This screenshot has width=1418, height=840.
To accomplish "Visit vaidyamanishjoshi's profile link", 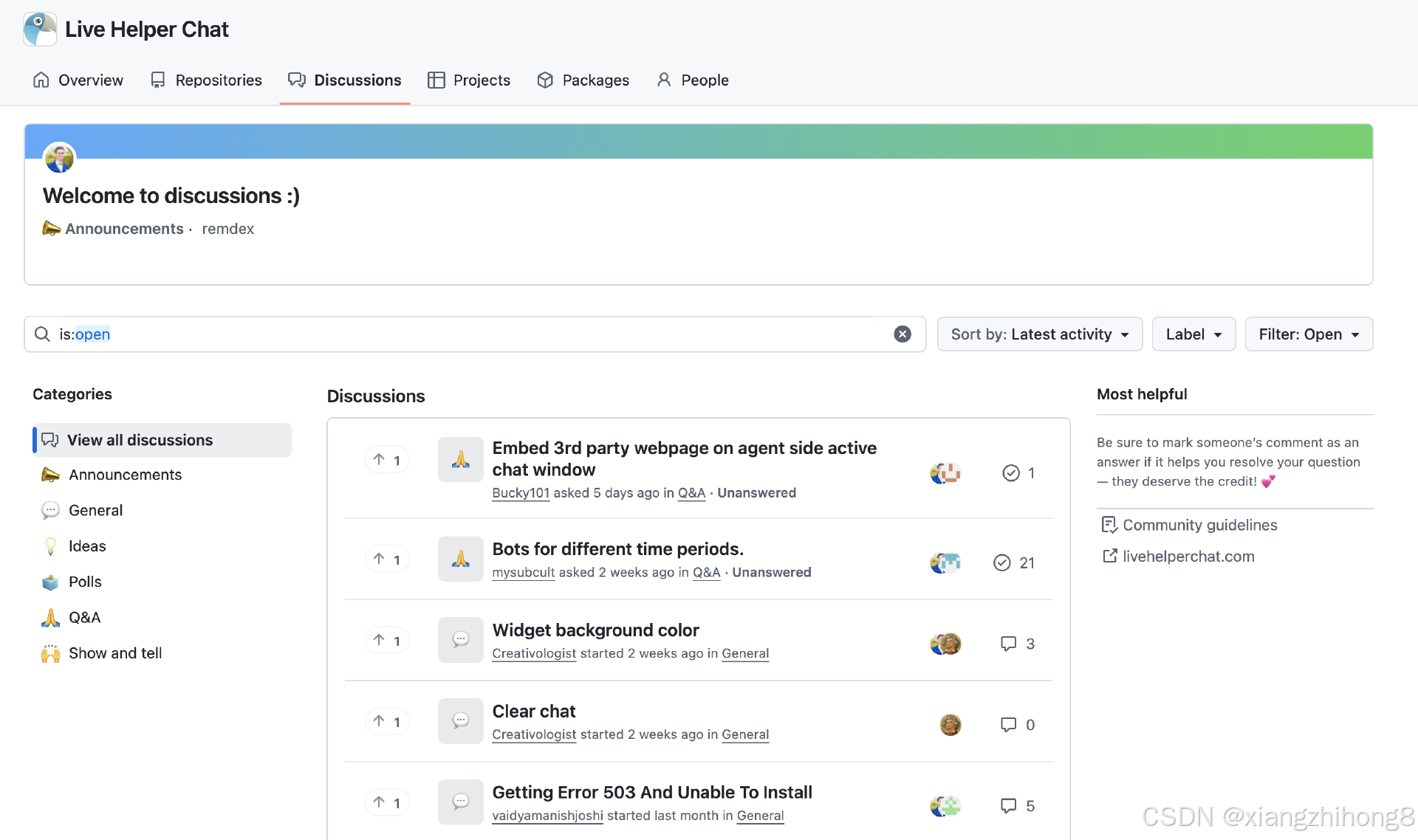I will [547, 816].
